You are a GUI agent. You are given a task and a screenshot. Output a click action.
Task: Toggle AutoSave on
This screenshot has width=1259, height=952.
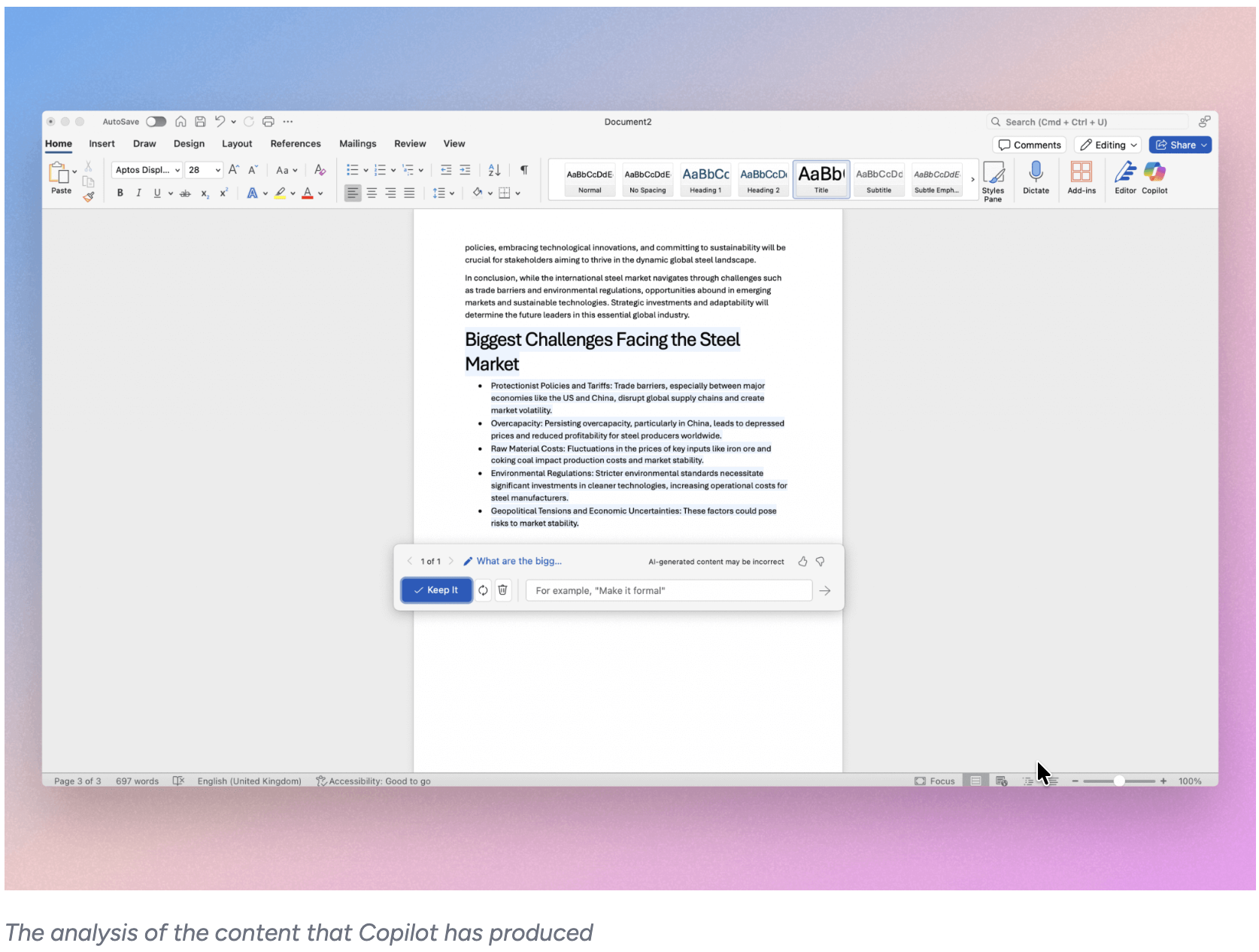pyautogui.click(x=156, y=121)
